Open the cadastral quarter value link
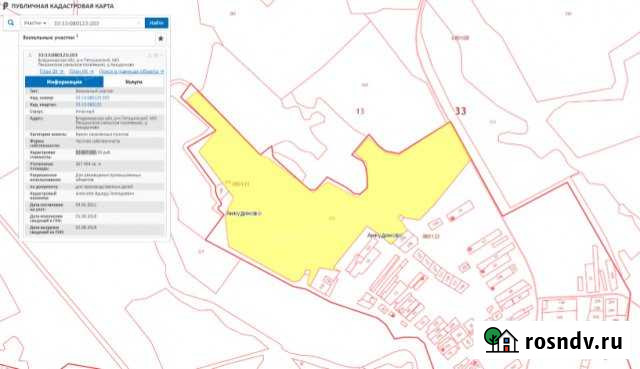640x369 pixels. [x=89, y=104]
